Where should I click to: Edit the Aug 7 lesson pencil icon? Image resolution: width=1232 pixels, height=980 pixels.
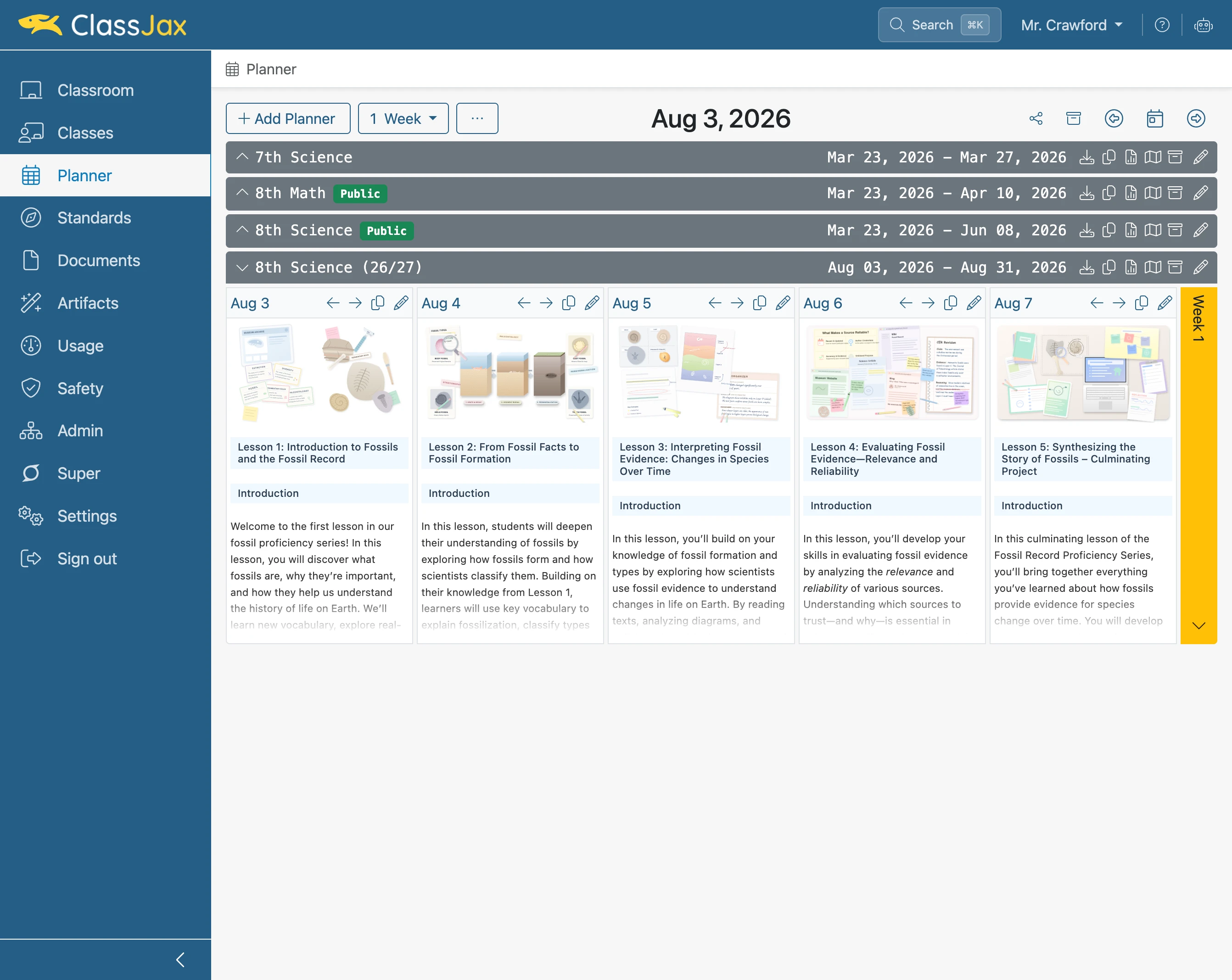pyautogui.click(x=1165, y=303)
